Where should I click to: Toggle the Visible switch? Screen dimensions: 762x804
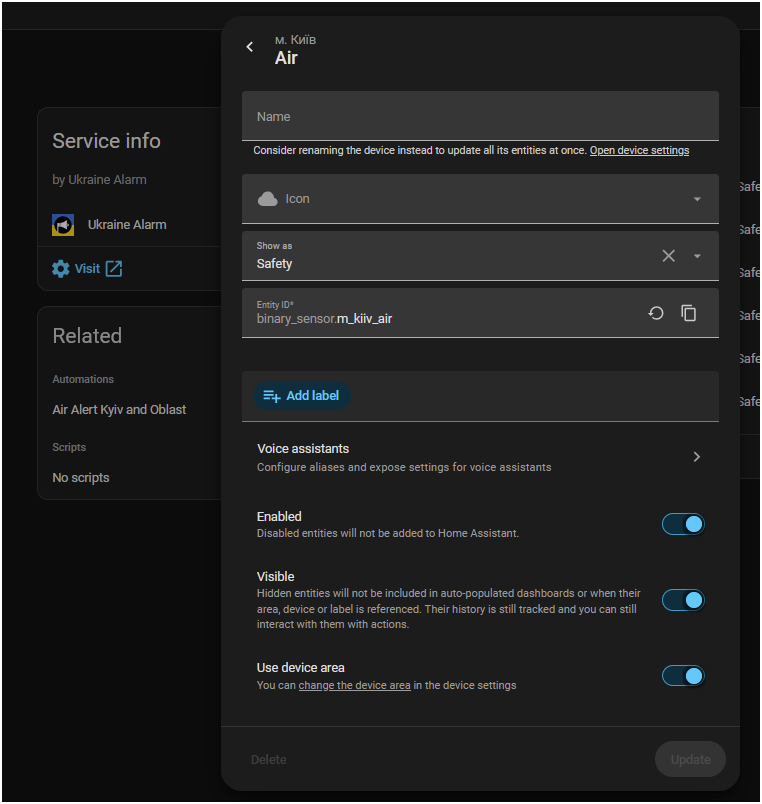coord(683,600)
